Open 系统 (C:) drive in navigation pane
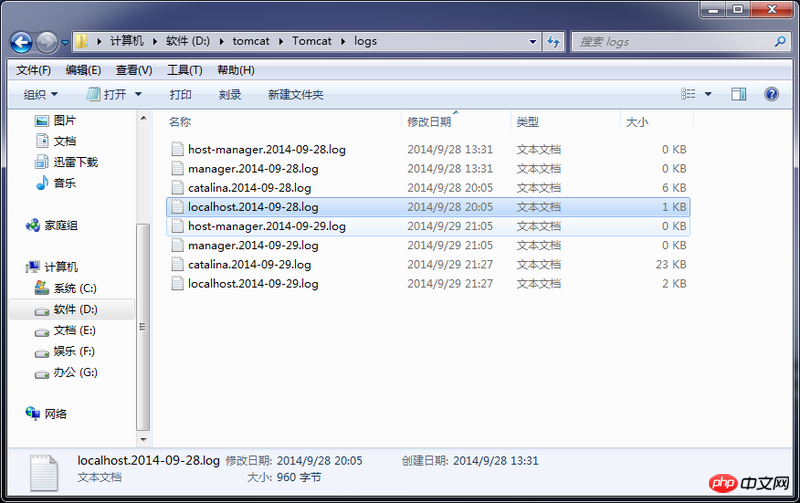The image size is (800, 503). [x=65, y=288]
